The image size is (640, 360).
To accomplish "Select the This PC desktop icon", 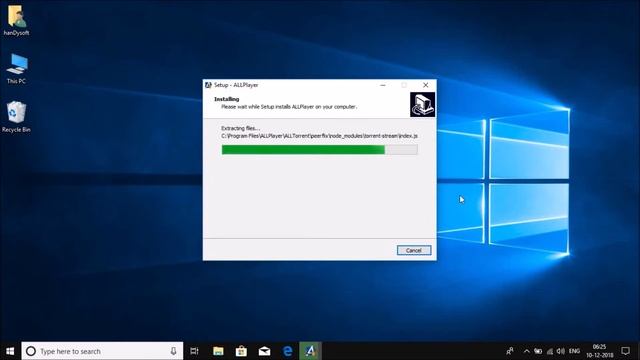I will [16, 69].
